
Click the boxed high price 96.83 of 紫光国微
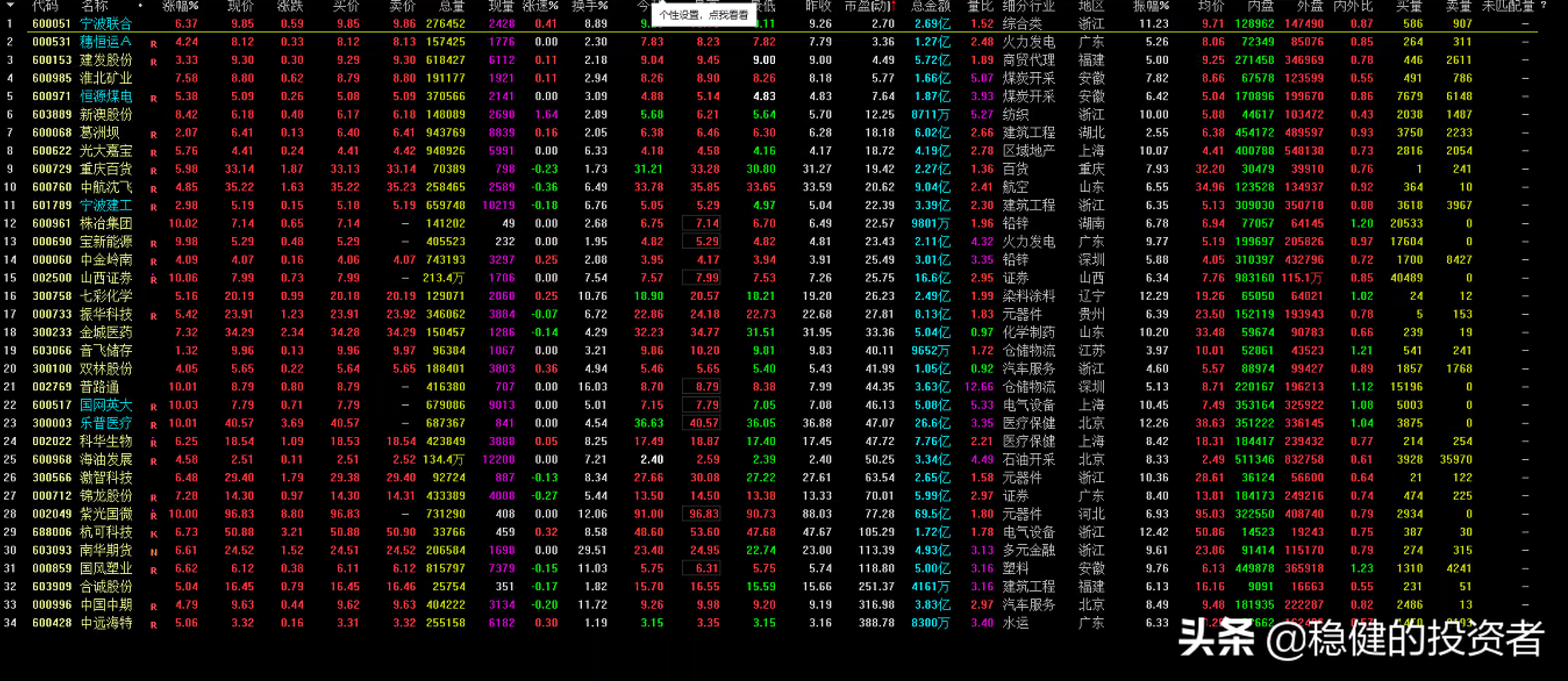703,514
